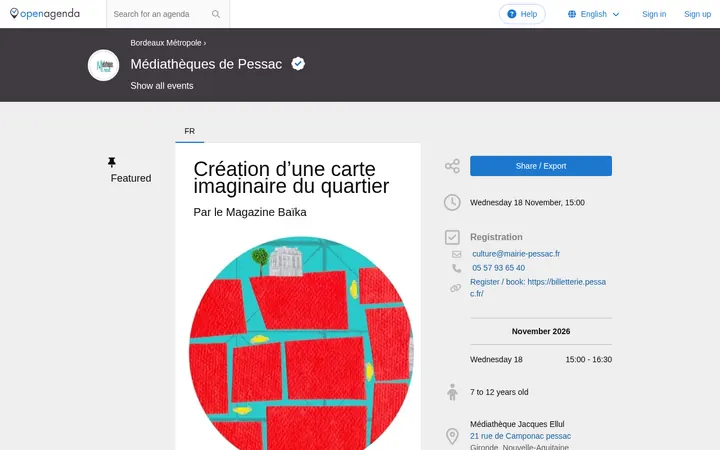Click Show all events
Viewport: 720px width, 450px height.
(x=162, y=86)
